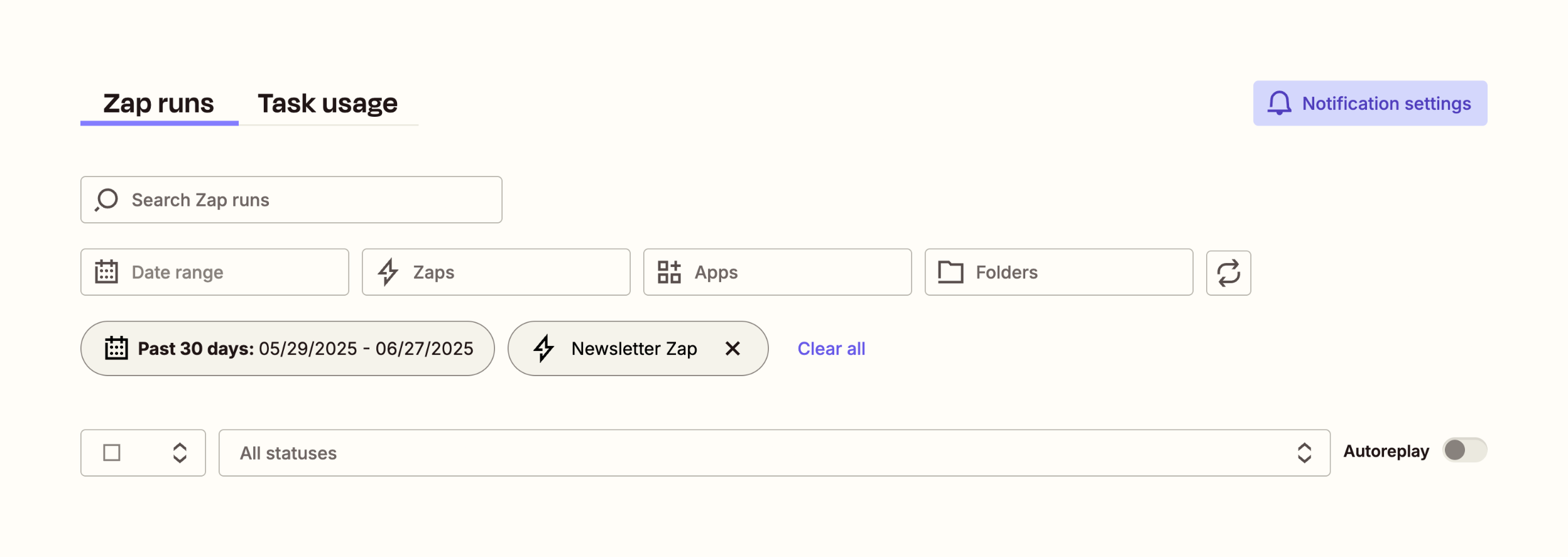Open Notification settings
This screenshot has width=1568, height=557.
coord(1370,103)
